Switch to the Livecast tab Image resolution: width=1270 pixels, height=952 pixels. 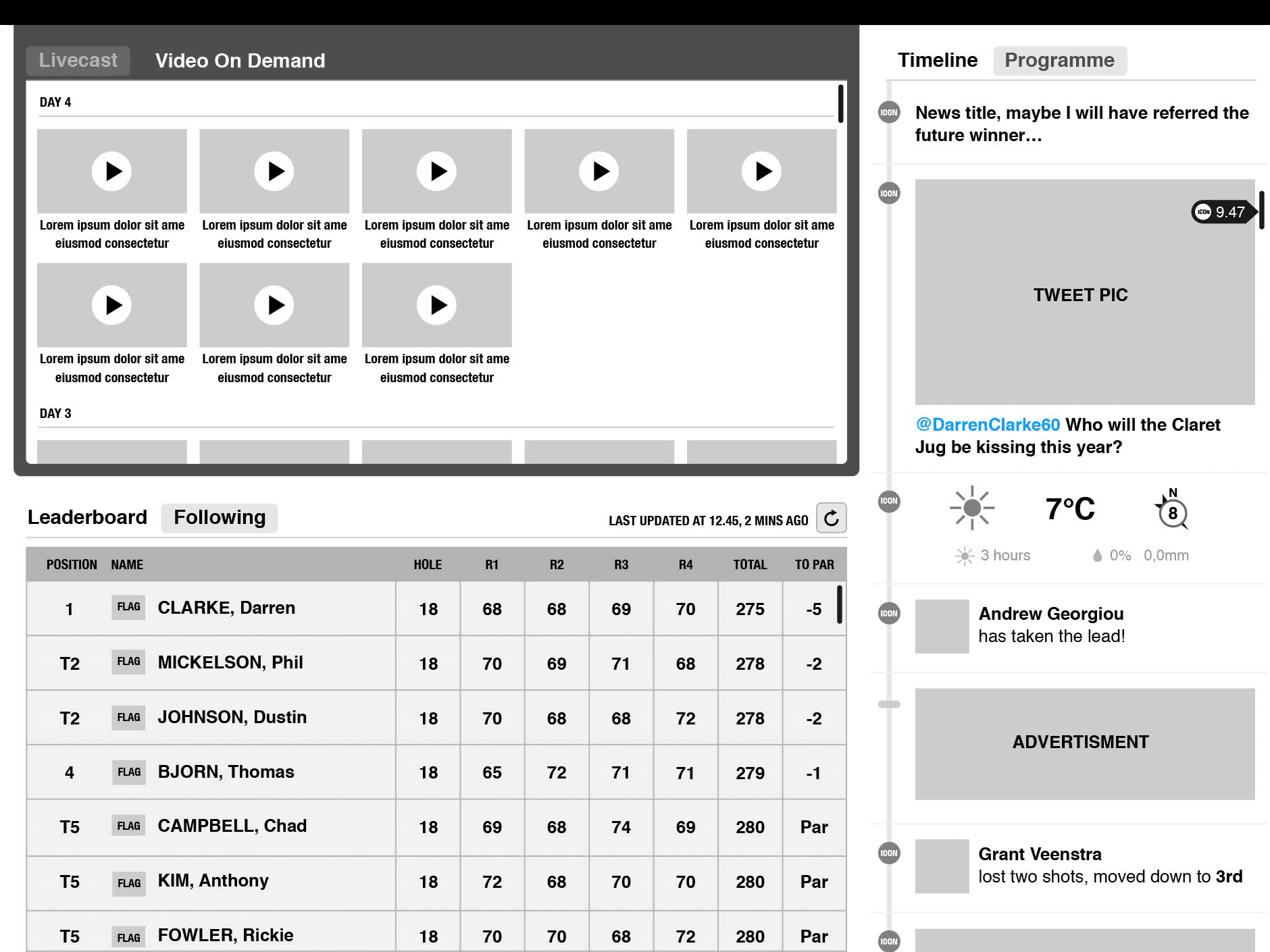click(78, 60)
